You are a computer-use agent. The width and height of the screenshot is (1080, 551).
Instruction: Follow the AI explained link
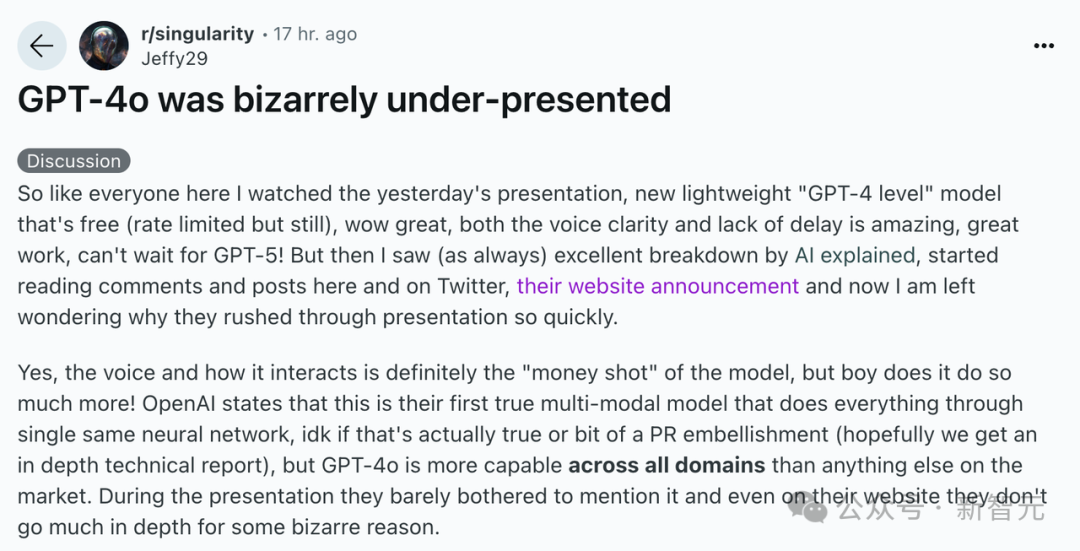pos(855,256)
